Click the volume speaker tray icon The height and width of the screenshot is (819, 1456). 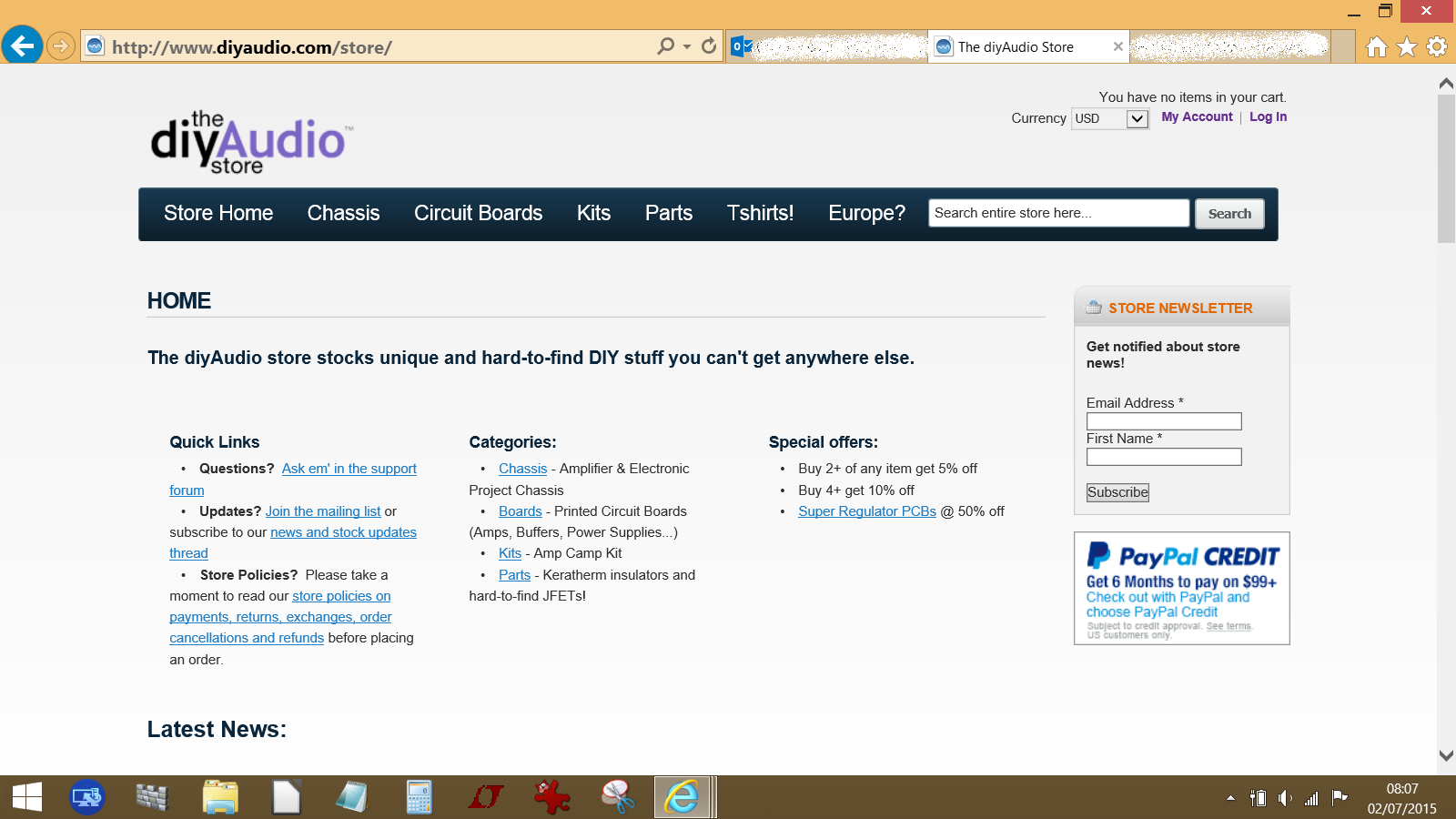(1284, 798)
